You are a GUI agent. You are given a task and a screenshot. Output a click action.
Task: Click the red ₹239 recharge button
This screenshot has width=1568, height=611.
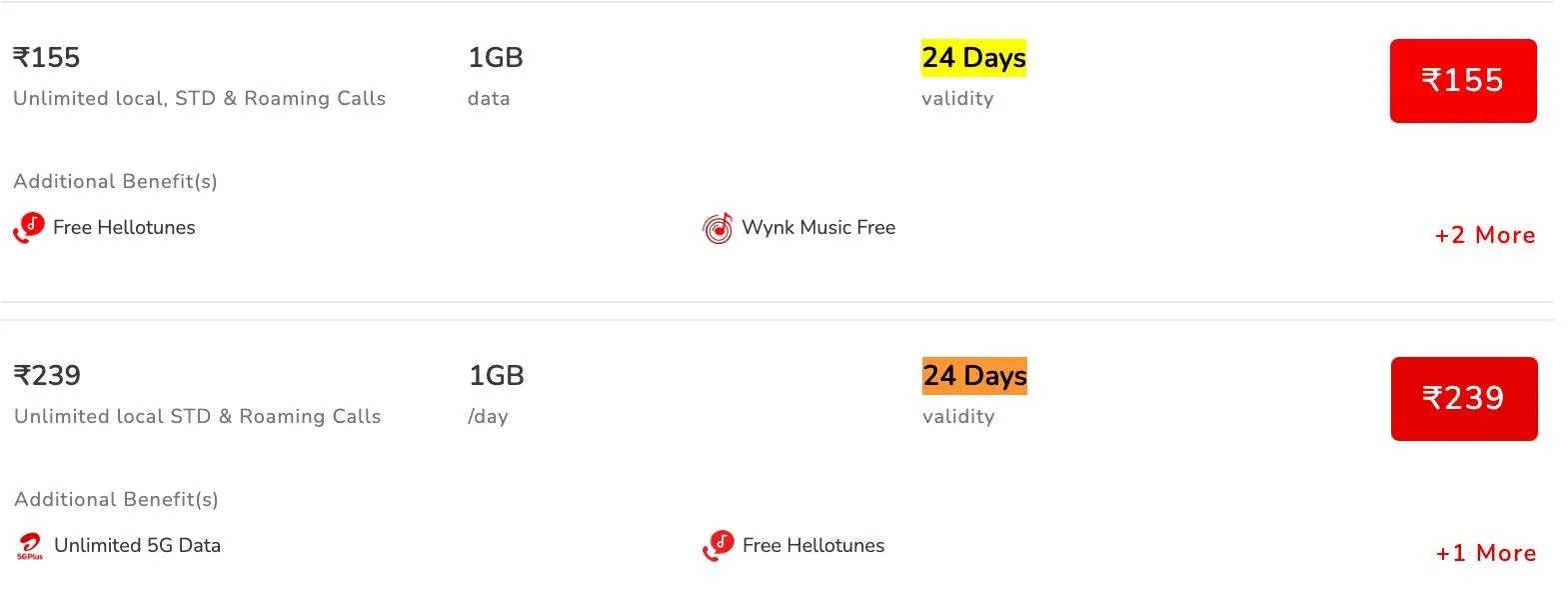point(1464,399)
